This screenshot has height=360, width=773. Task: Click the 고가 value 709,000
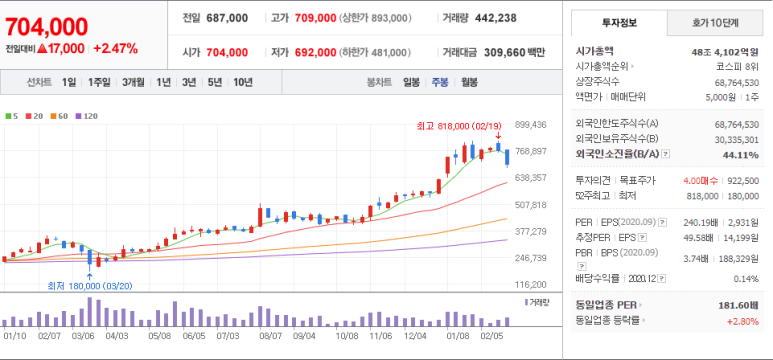[x=316, y=18]
